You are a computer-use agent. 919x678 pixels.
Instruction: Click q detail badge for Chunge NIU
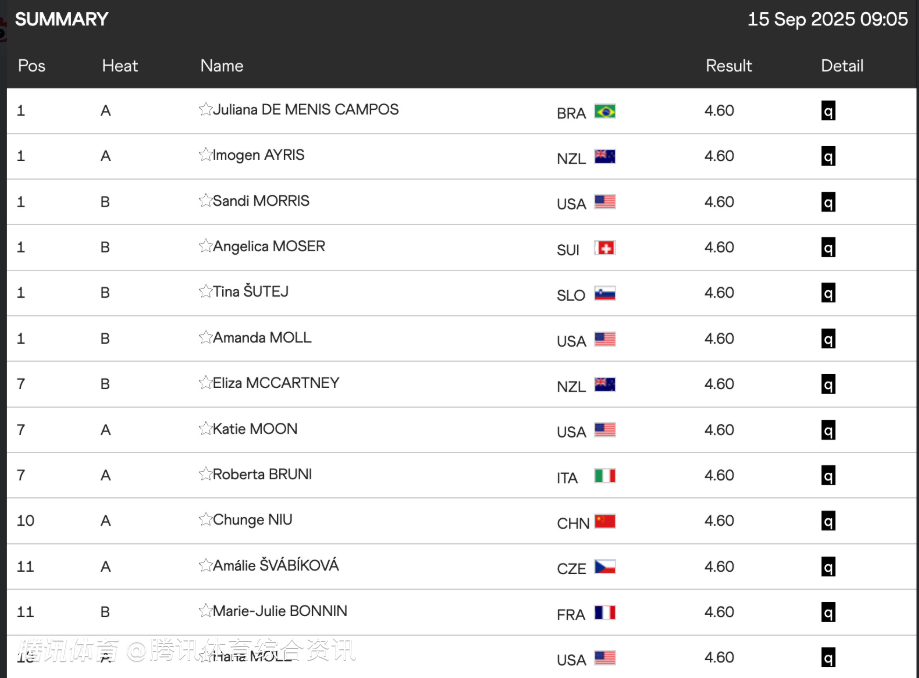click(x=828, y=521)
